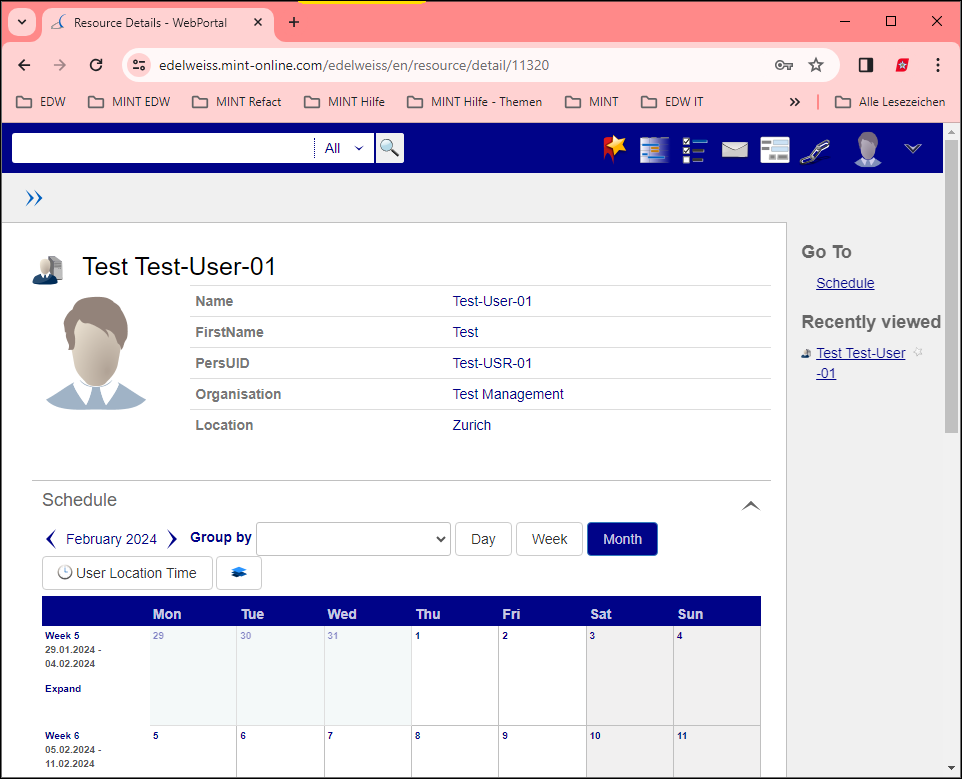Viewport: 962px width, 779px height.
Task: Expand the header user menu chevron
Action: tap(913, 148)
